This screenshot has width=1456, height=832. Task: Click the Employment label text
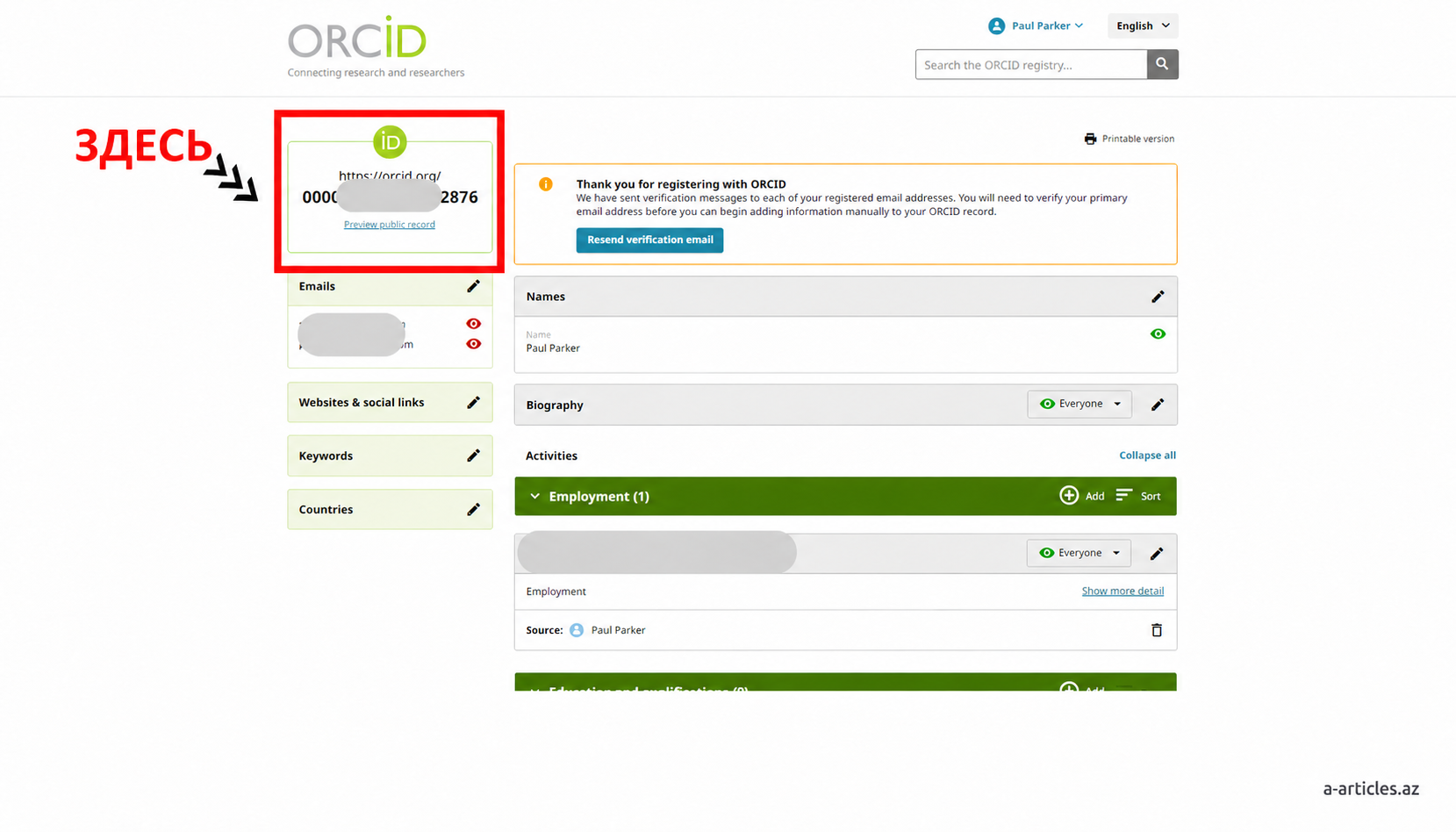pyautogui.click(x=556, y=592)
